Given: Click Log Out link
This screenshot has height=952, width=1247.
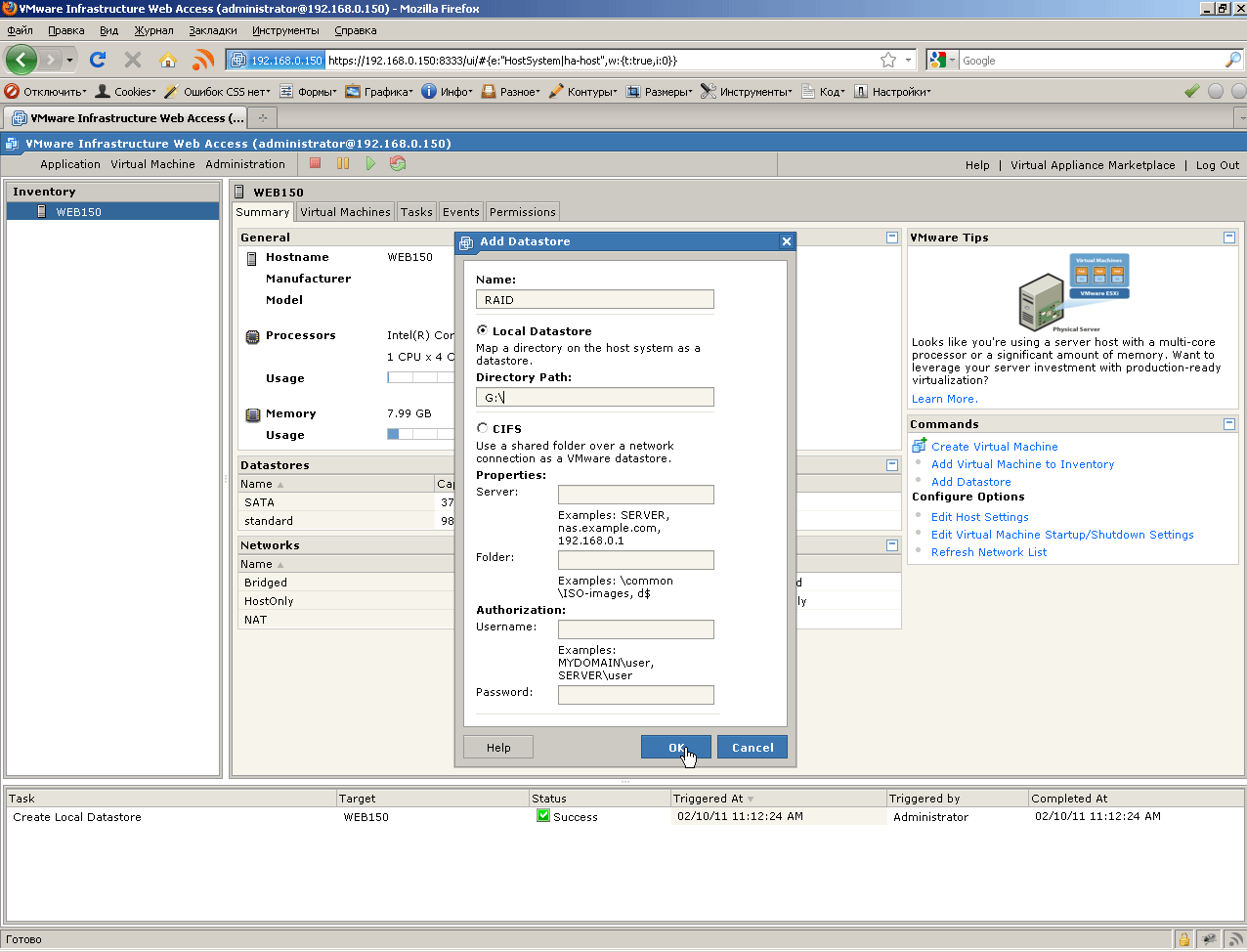Looking at the screenshot, I should (x=1218, y=165).
